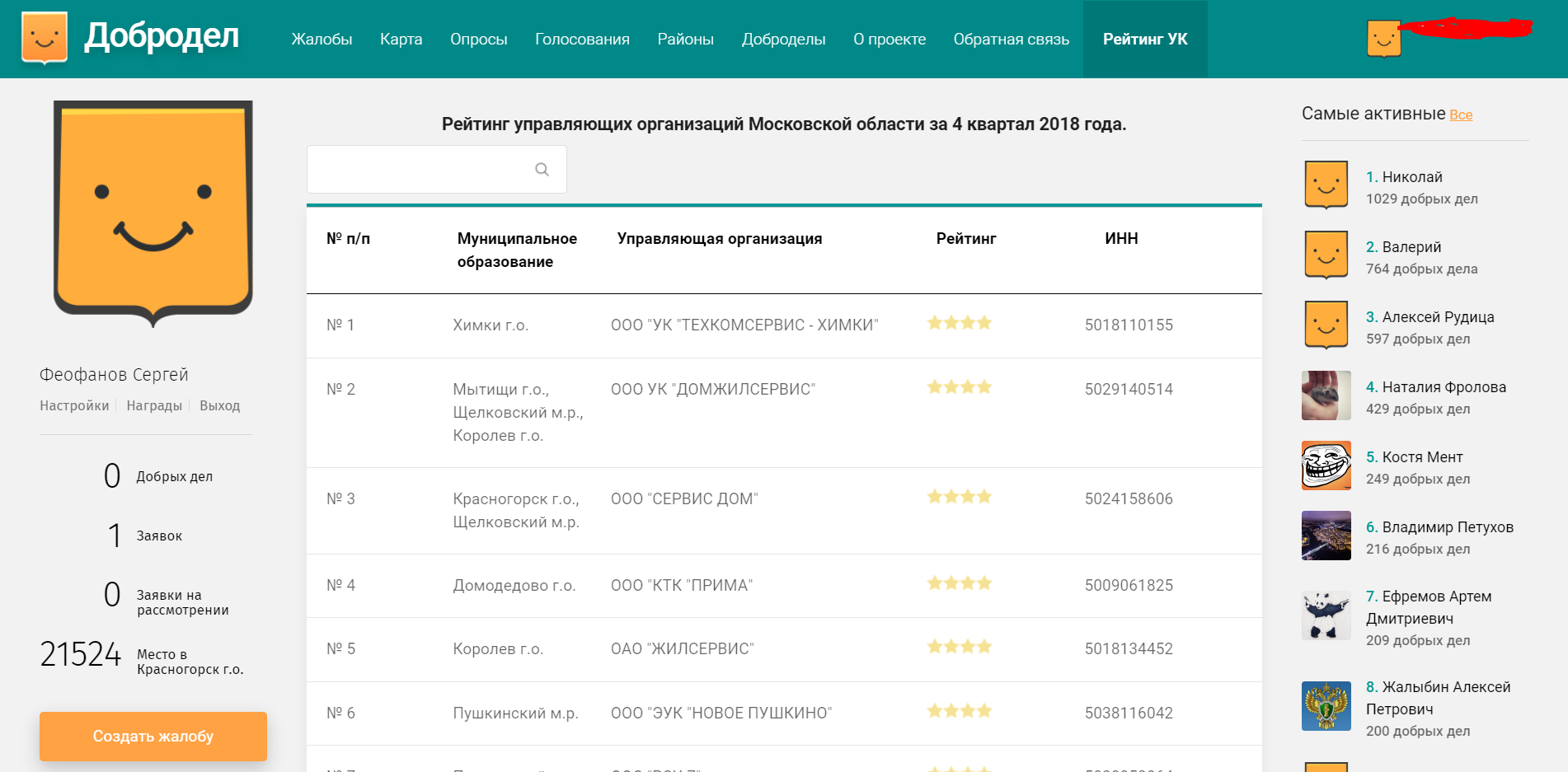Click the Заявок counter in profile stats
The image size is (1568, 772).
click(x=145, y=536)
